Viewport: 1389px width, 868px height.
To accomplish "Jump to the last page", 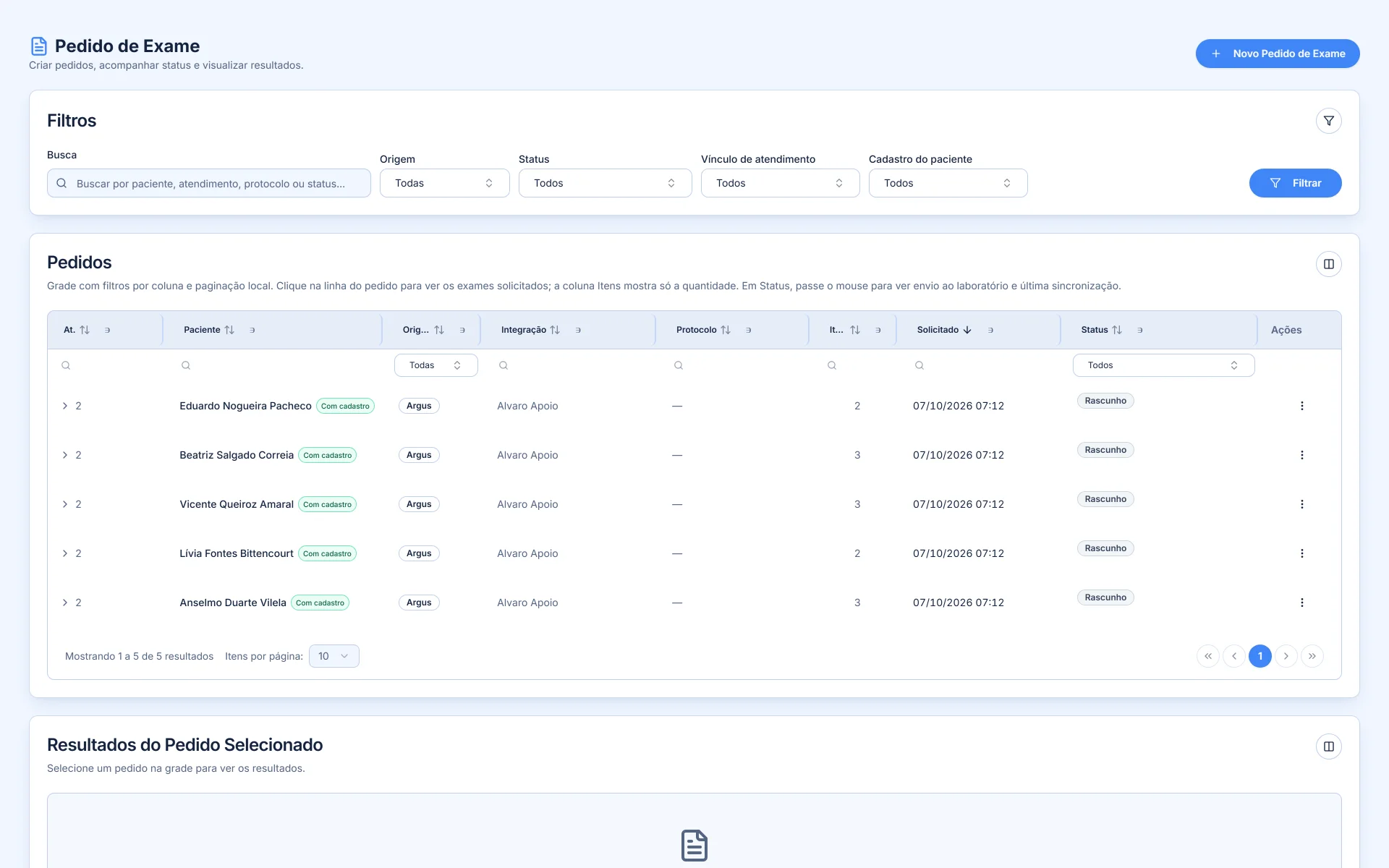I will click(x=1312, y=656).
